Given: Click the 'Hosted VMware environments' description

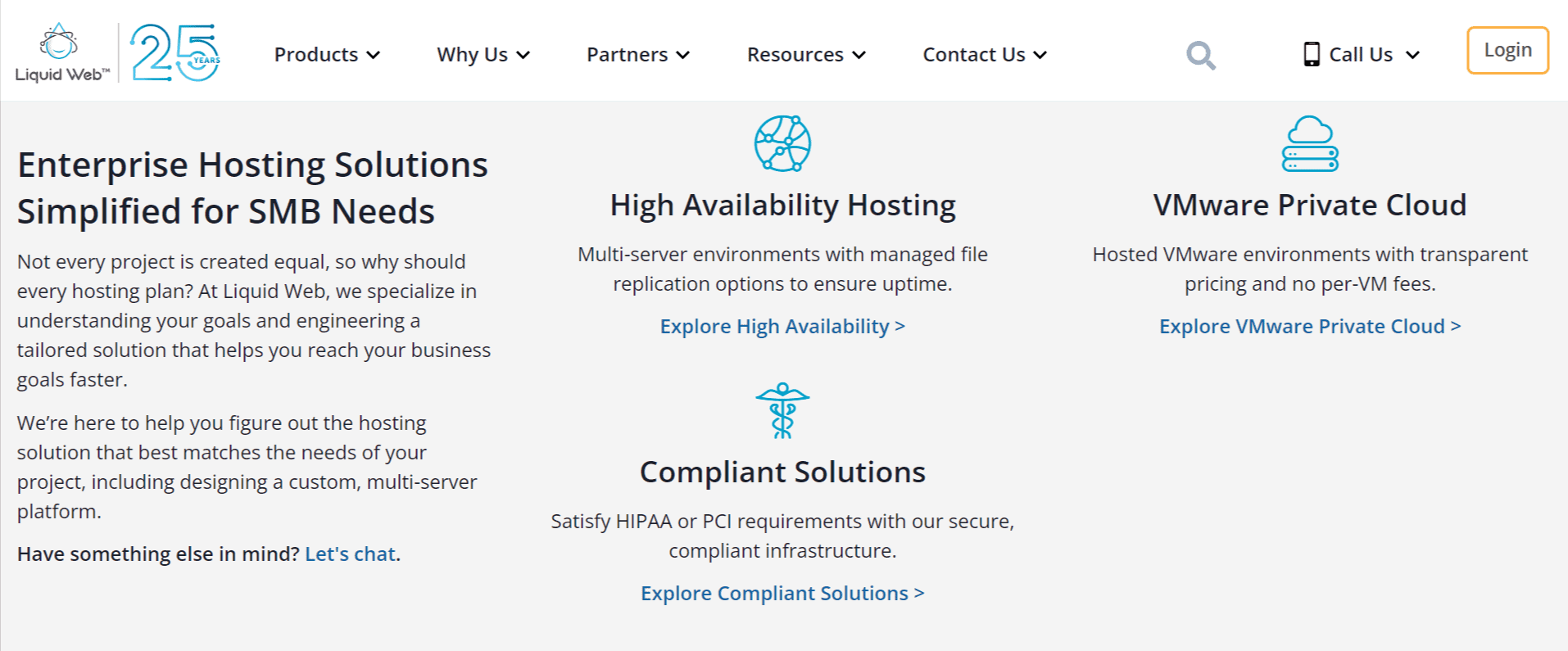Looking at the screenshot, I should pyautogui.click(x=1310, y=269).
